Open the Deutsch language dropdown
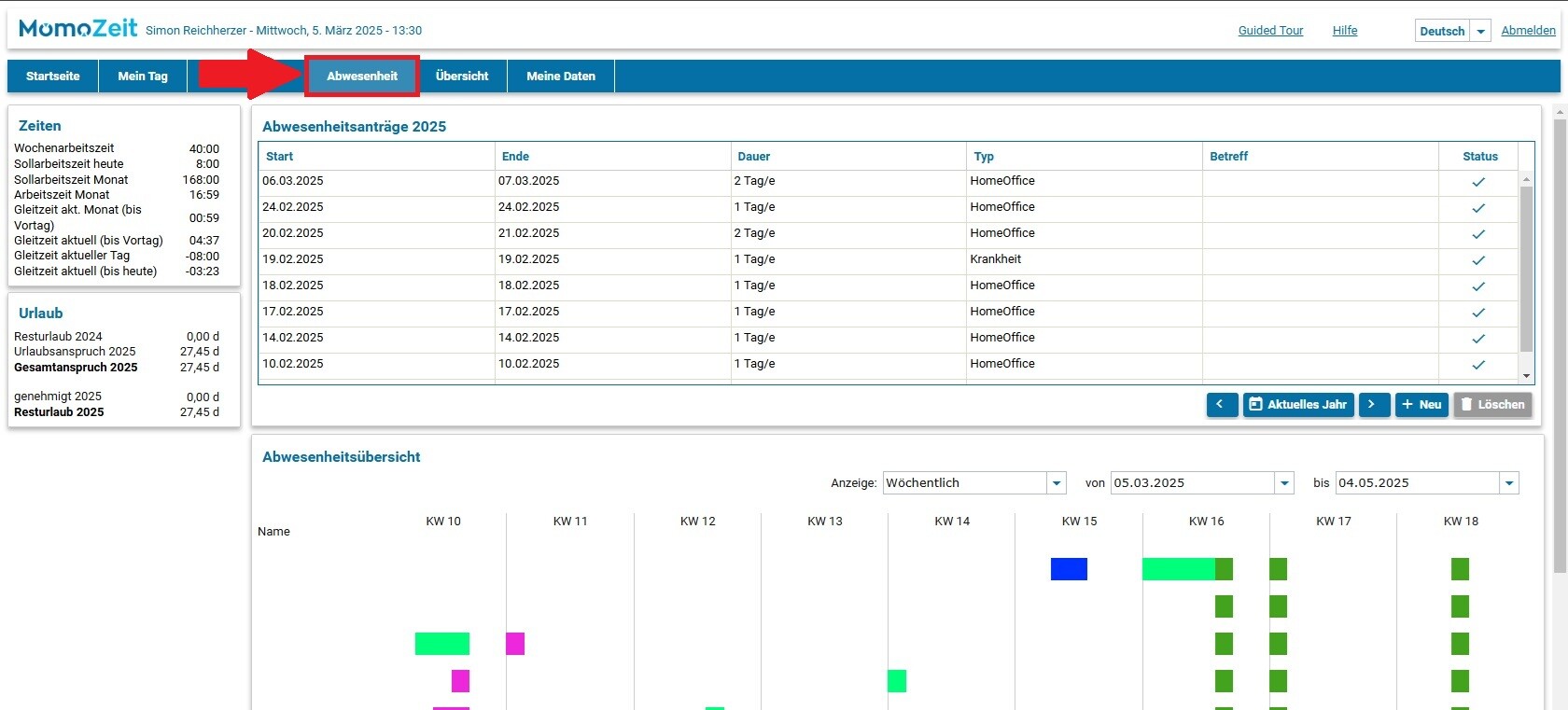The height and width of the screenshot is (710, 1568). click(x=1480, y=31)
